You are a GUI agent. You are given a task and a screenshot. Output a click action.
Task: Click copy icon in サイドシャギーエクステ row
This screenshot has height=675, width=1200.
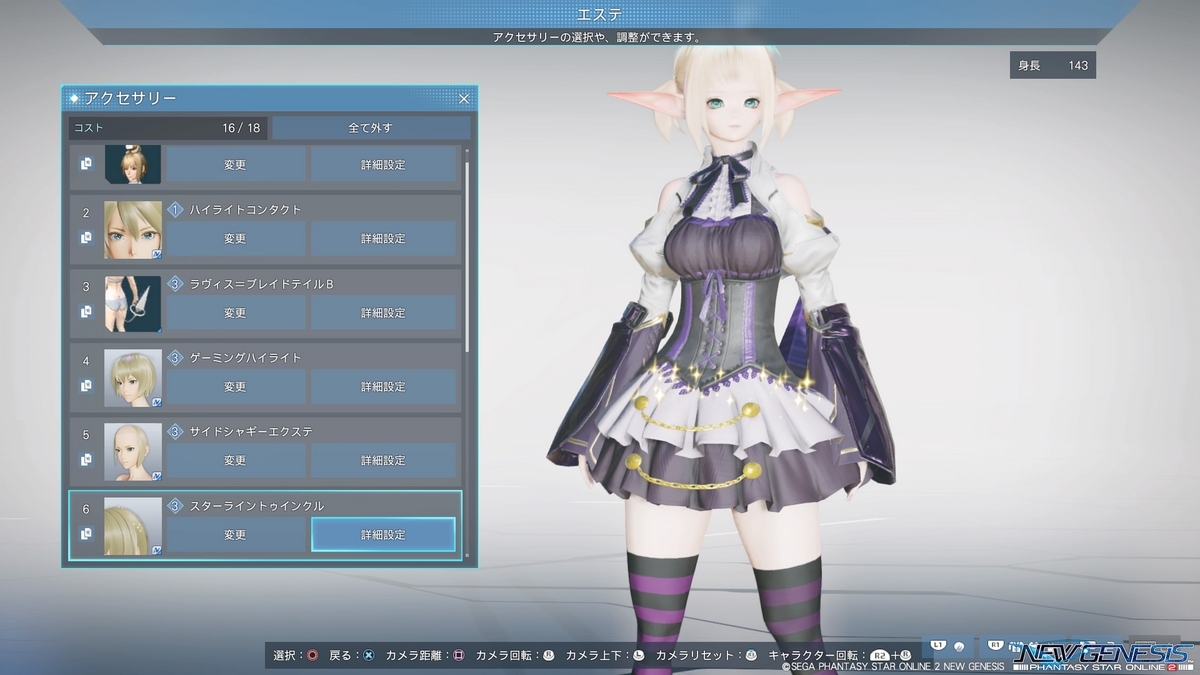(x=86, y=460)
